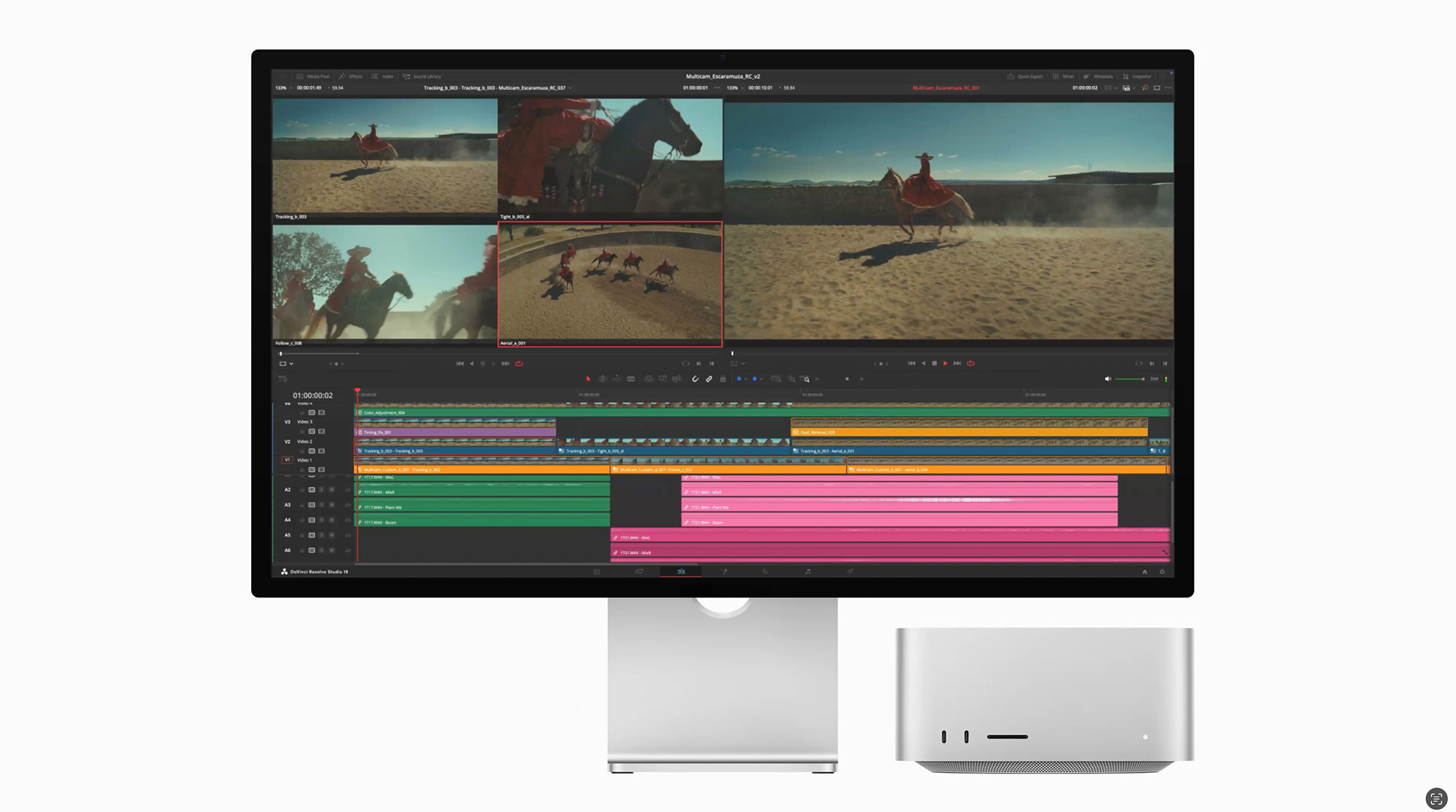Click the Replace Clip icon
The image size is (1456, 812).
[676, 379]
